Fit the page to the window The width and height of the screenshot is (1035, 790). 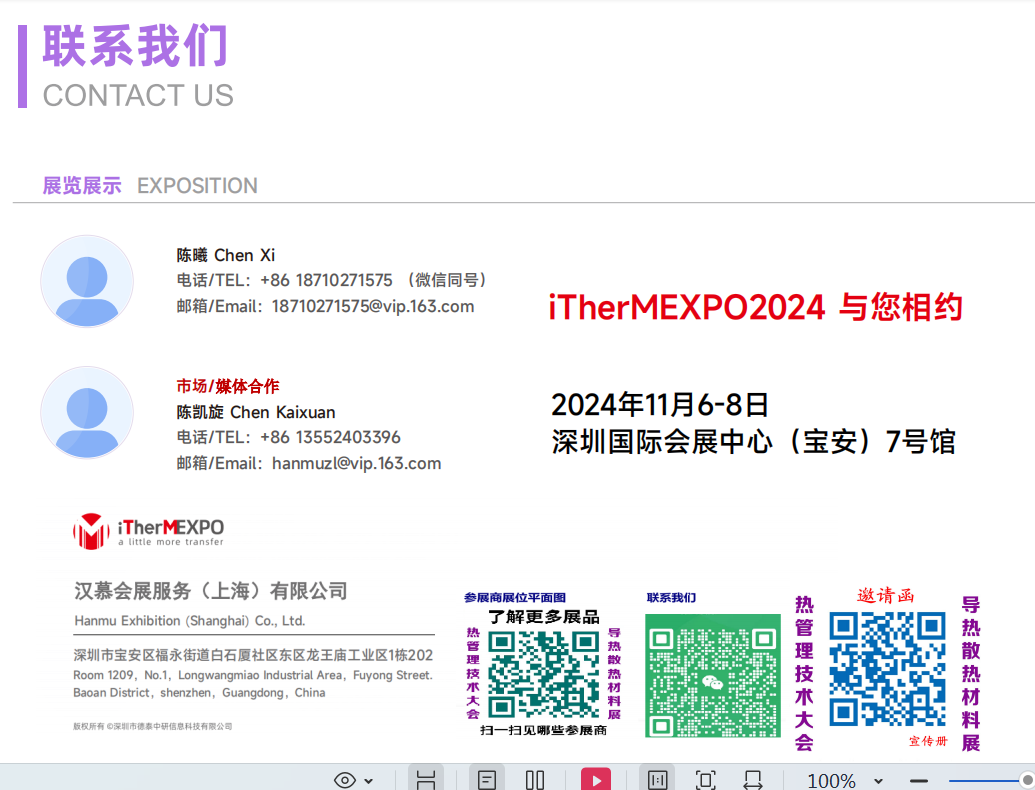click(x=705, y=780)
